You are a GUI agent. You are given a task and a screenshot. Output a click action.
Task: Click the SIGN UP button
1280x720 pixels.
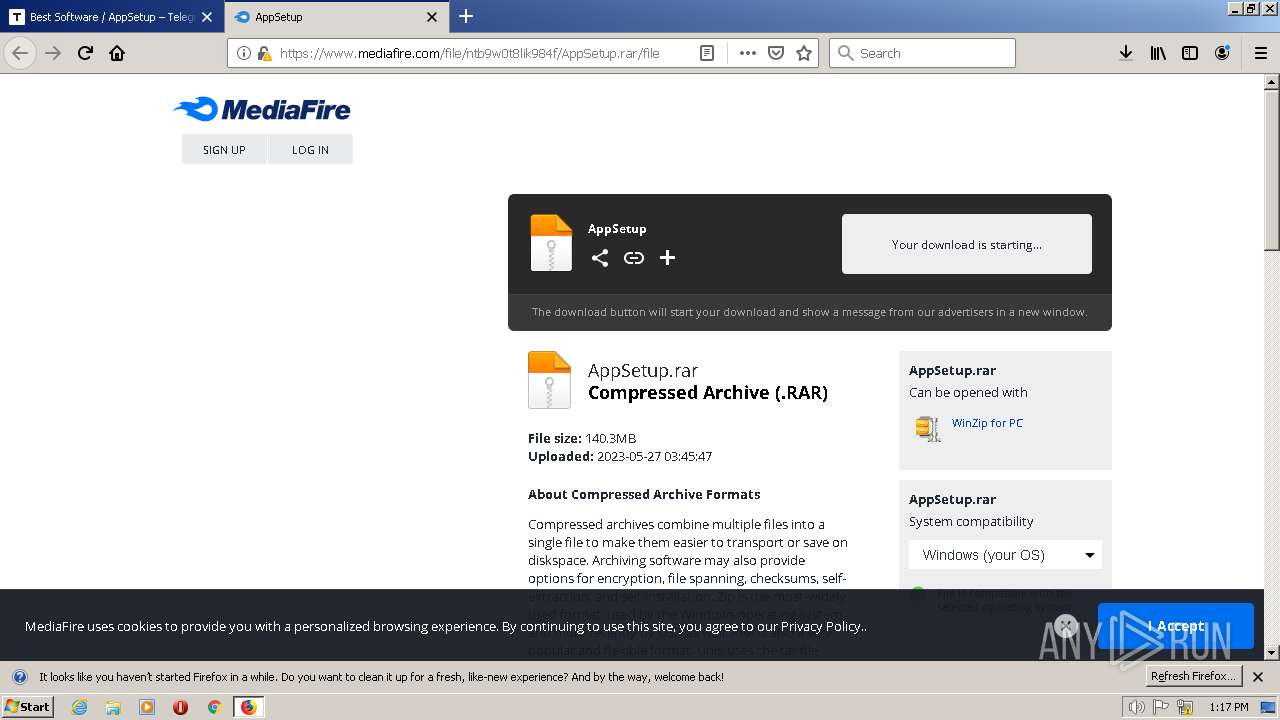[x=224, y=149]
